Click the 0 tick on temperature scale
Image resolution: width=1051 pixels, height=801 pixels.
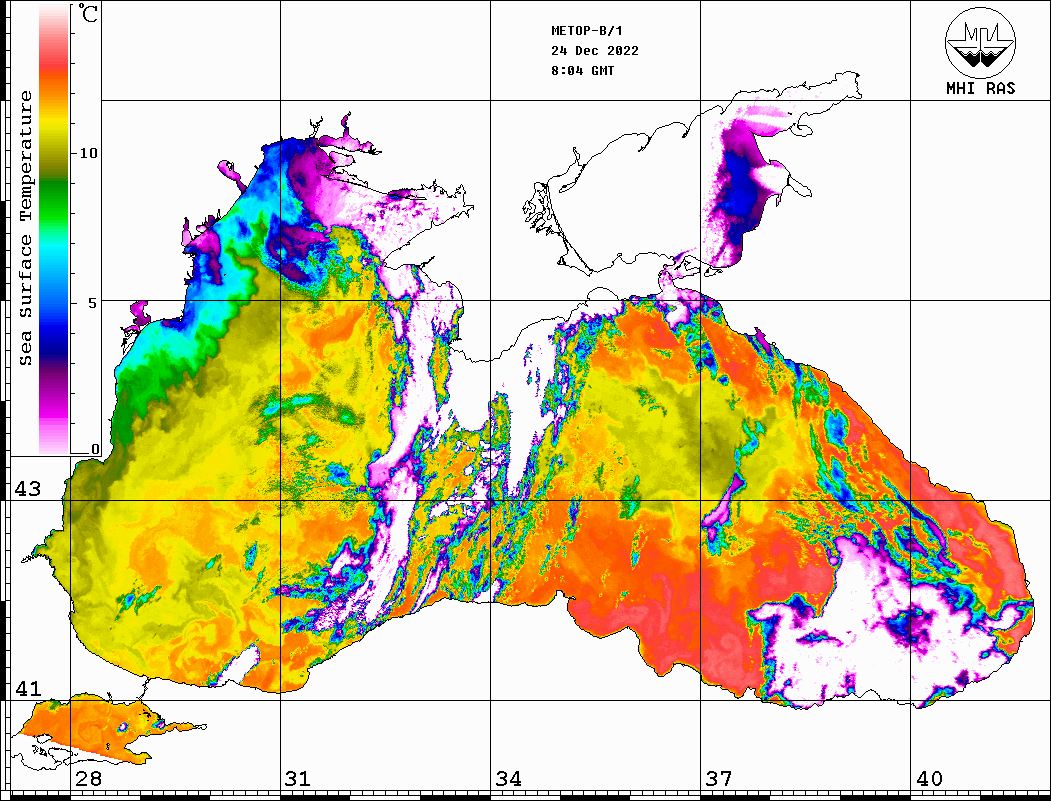click(95, 449)
